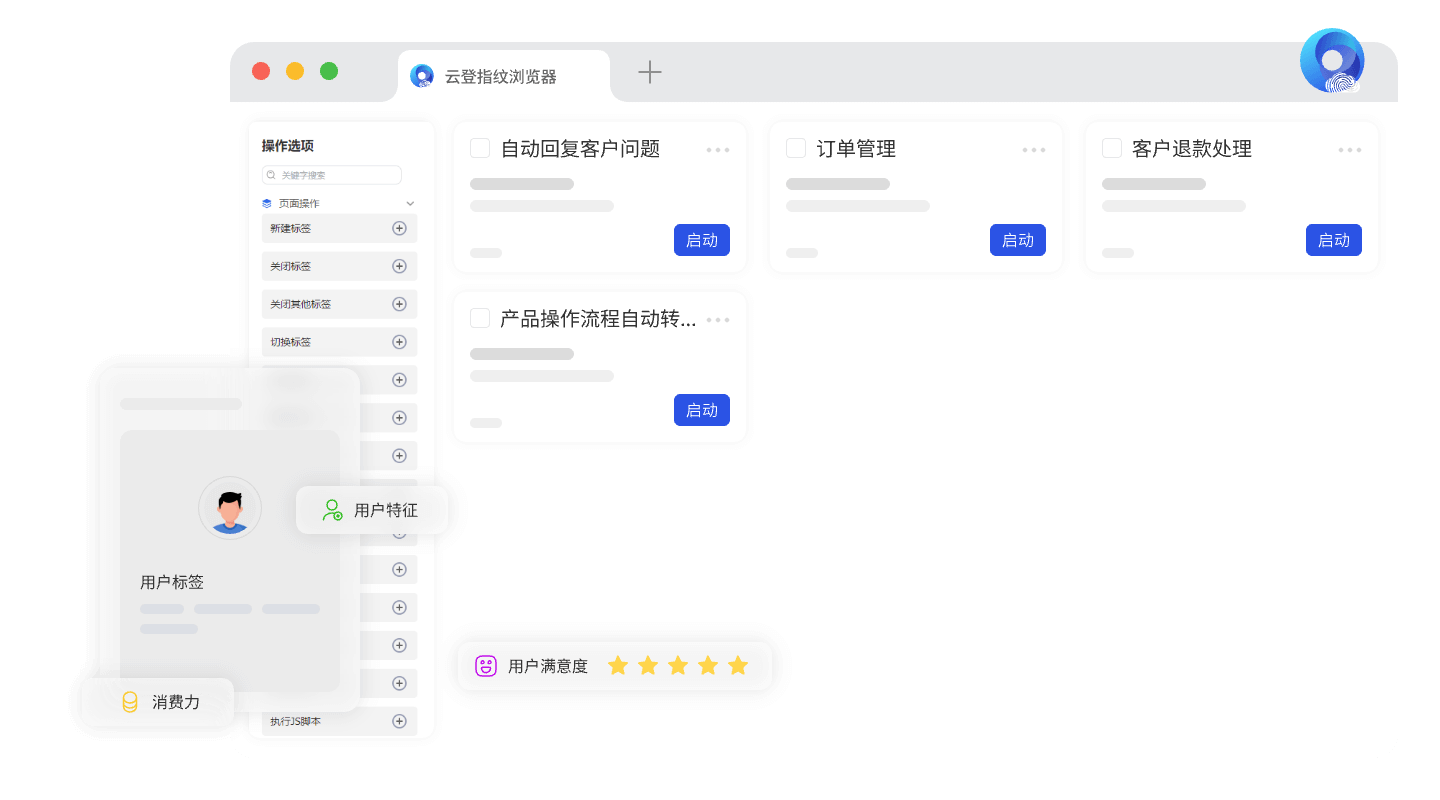Screen dimensions: 1440x800
Task: Check the checkbox on the 客户退款处理 card
Action: pos(1112,147)
